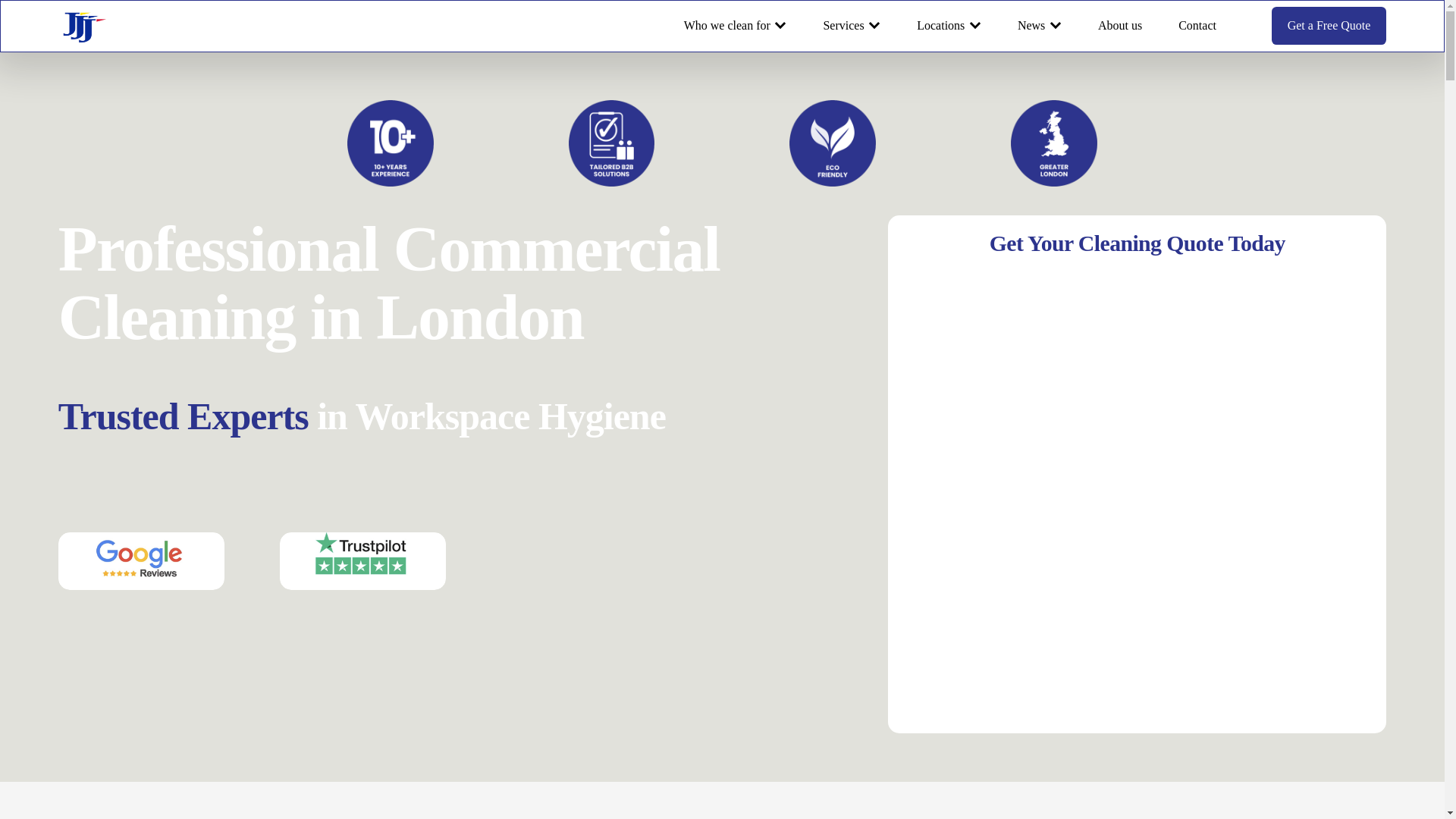This screenshot has height=819, width=1456.
Task: Click the JJJ company logo
Action: tap(83, 27)
